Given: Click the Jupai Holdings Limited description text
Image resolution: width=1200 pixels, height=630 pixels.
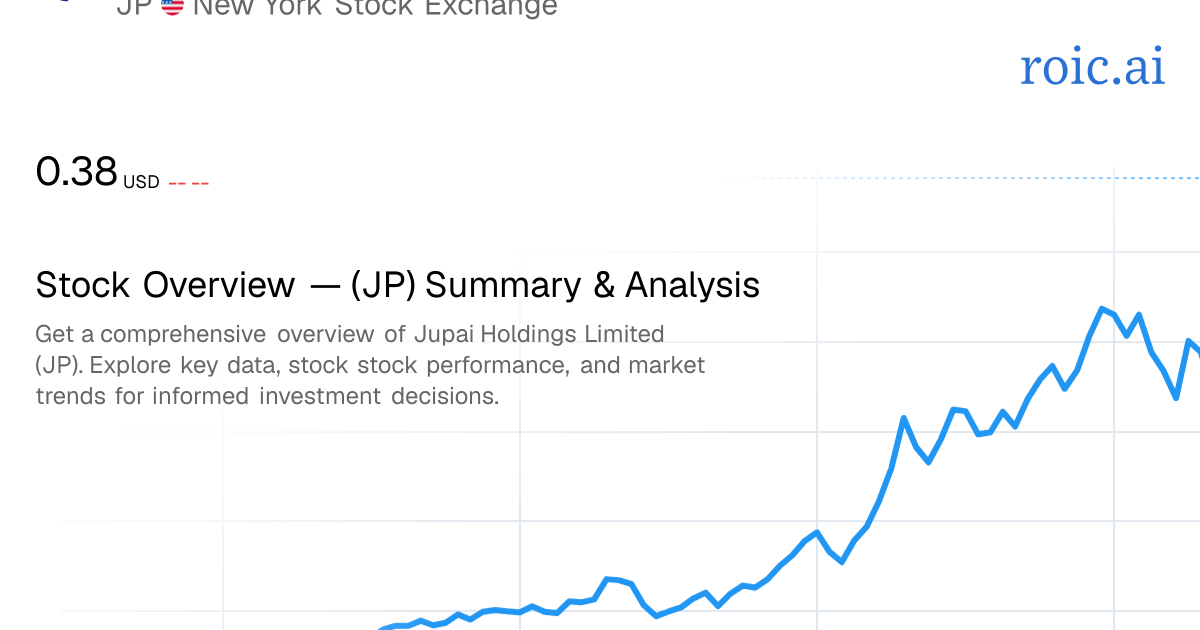Looking at the screenshot, I should (370, 364).
